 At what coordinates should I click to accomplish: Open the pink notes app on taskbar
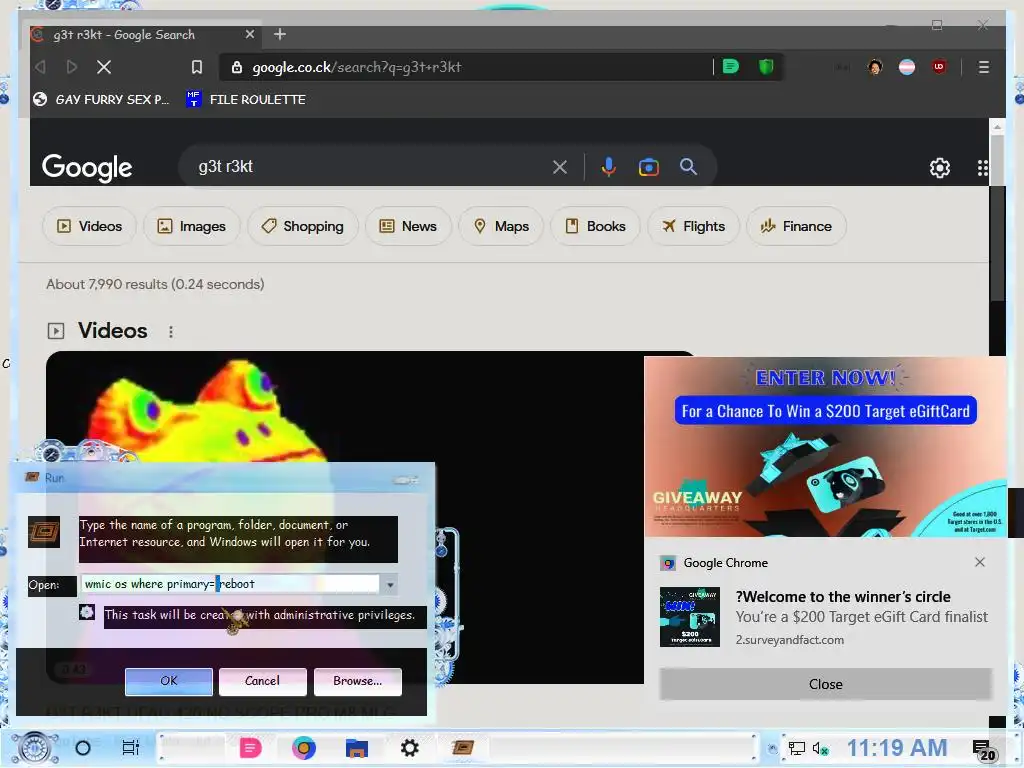[x=249, y=748]
